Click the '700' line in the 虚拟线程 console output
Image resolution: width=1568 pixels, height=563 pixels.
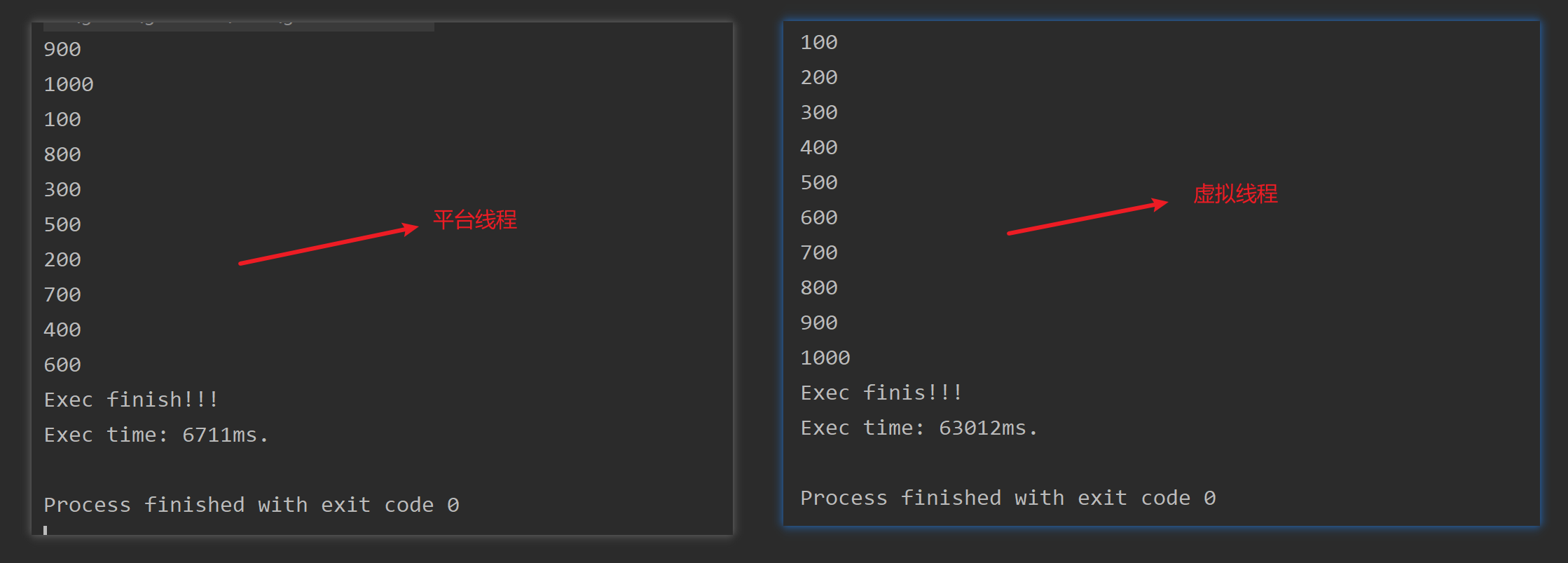click(819, 253)
